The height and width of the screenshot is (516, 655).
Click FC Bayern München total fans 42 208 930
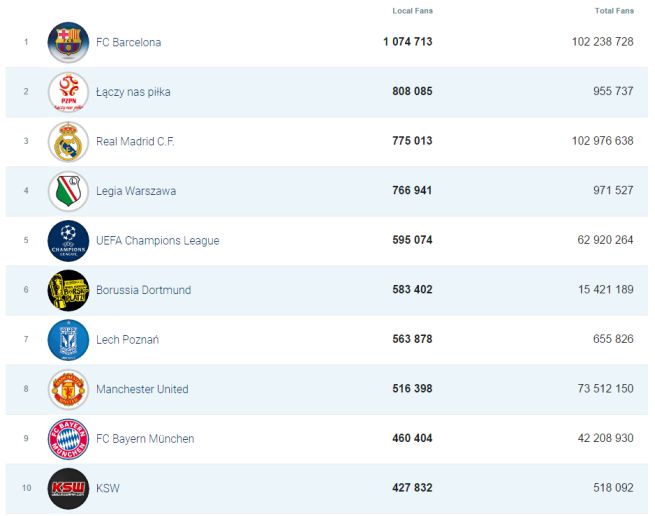click(x=603, y=438)
